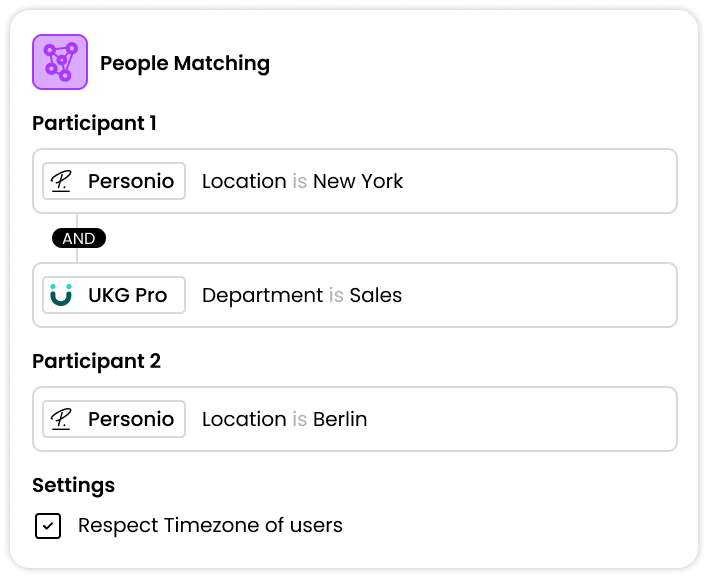This screenshot has width=706, height=576.
Task: Click the New York location value
Action: pyautogui.click(x=358, y=181)
